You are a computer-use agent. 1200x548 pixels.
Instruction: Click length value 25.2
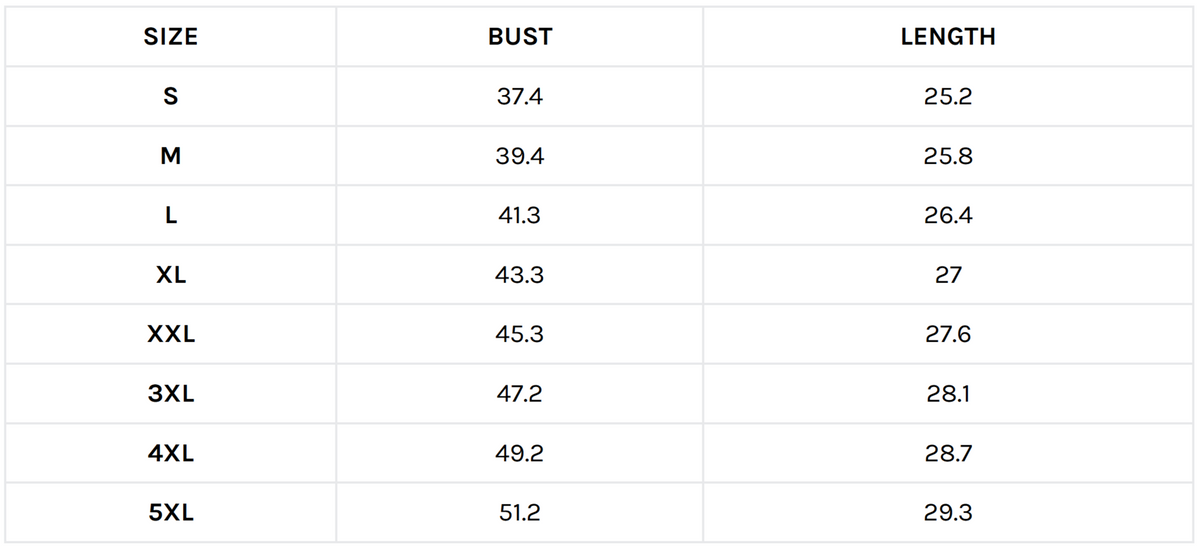(948, 97)
